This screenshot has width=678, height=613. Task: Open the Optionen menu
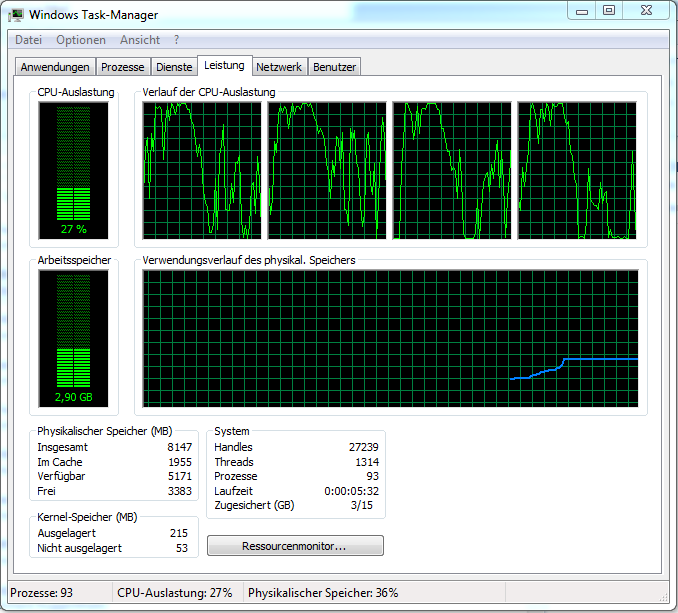(x=81, y=40)
